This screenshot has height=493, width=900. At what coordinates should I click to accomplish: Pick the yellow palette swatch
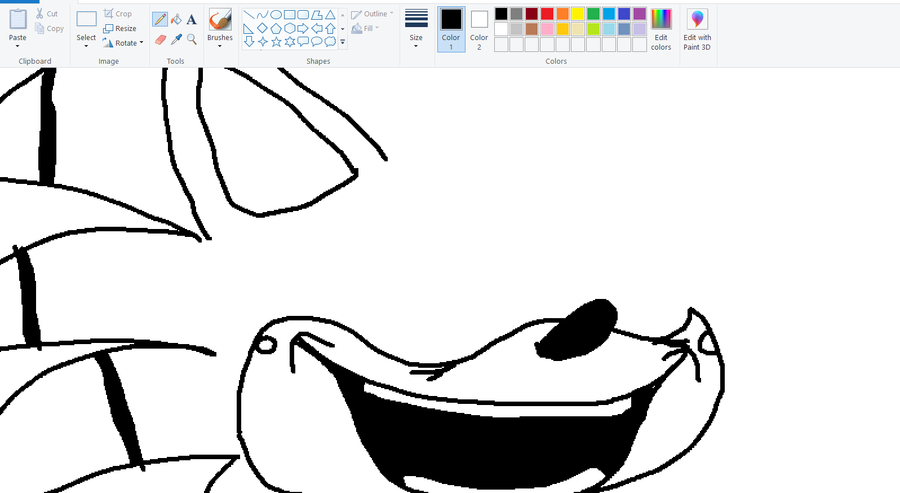coord(578,13)
